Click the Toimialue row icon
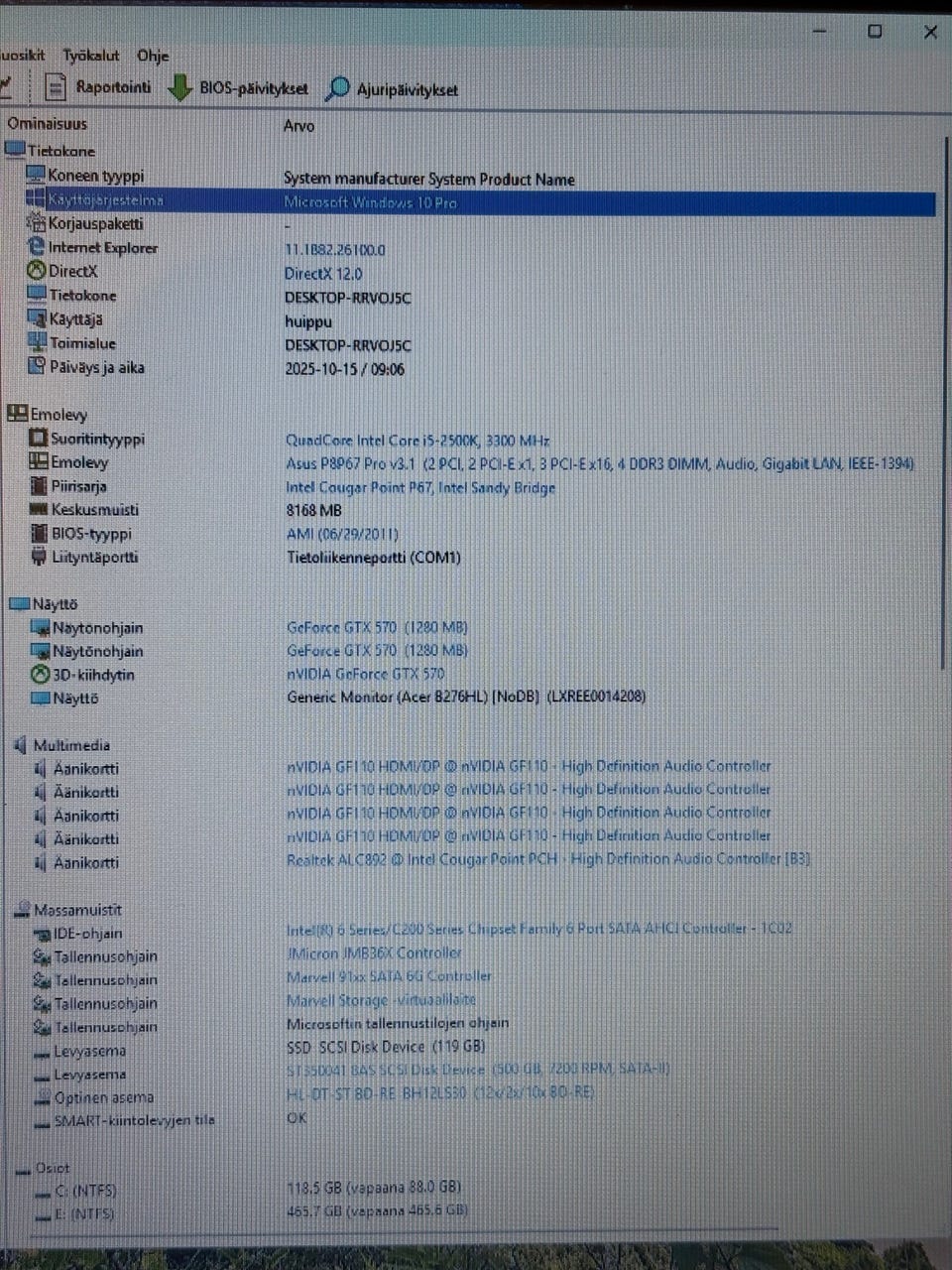The height and width of the screenshot is (1270, 952). [x=38, y=342]
